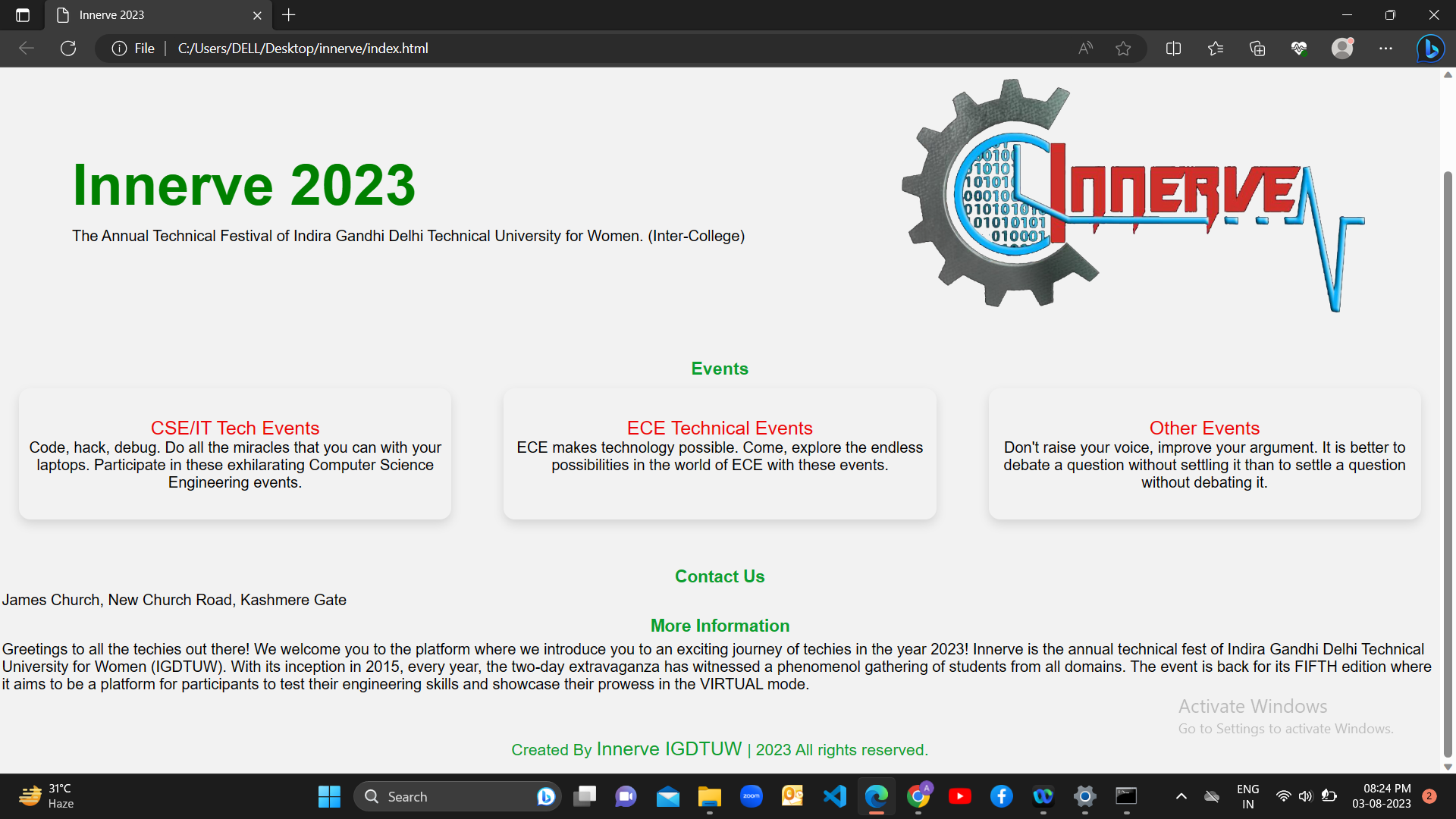Click the Read aloud icon in the address bar

pyautogui.click(x=1085, y=48)
